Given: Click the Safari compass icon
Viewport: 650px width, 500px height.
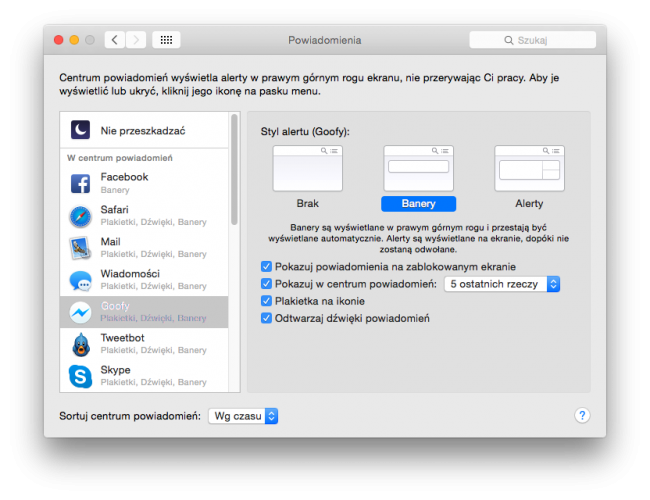Looking at the screenshot, I should pyautogui.click(x=80, y=216).
